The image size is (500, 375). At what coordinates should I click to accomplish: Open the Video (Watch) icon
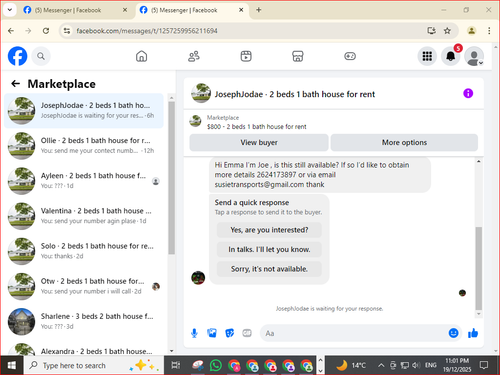click(246, 56)
